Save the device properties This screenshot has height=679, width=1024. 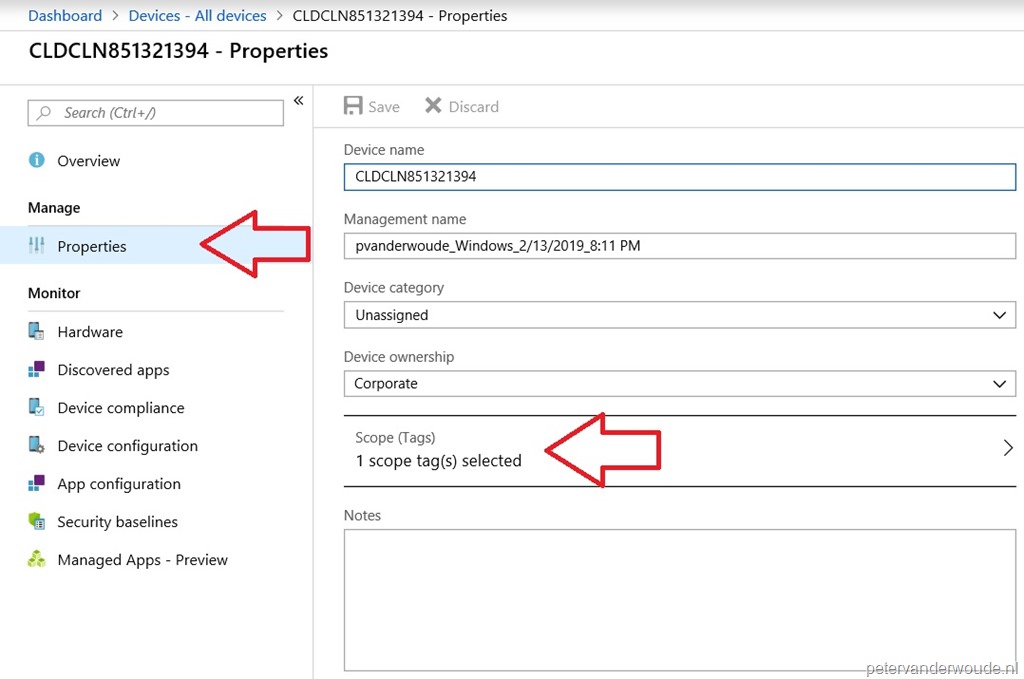point(371,105)
